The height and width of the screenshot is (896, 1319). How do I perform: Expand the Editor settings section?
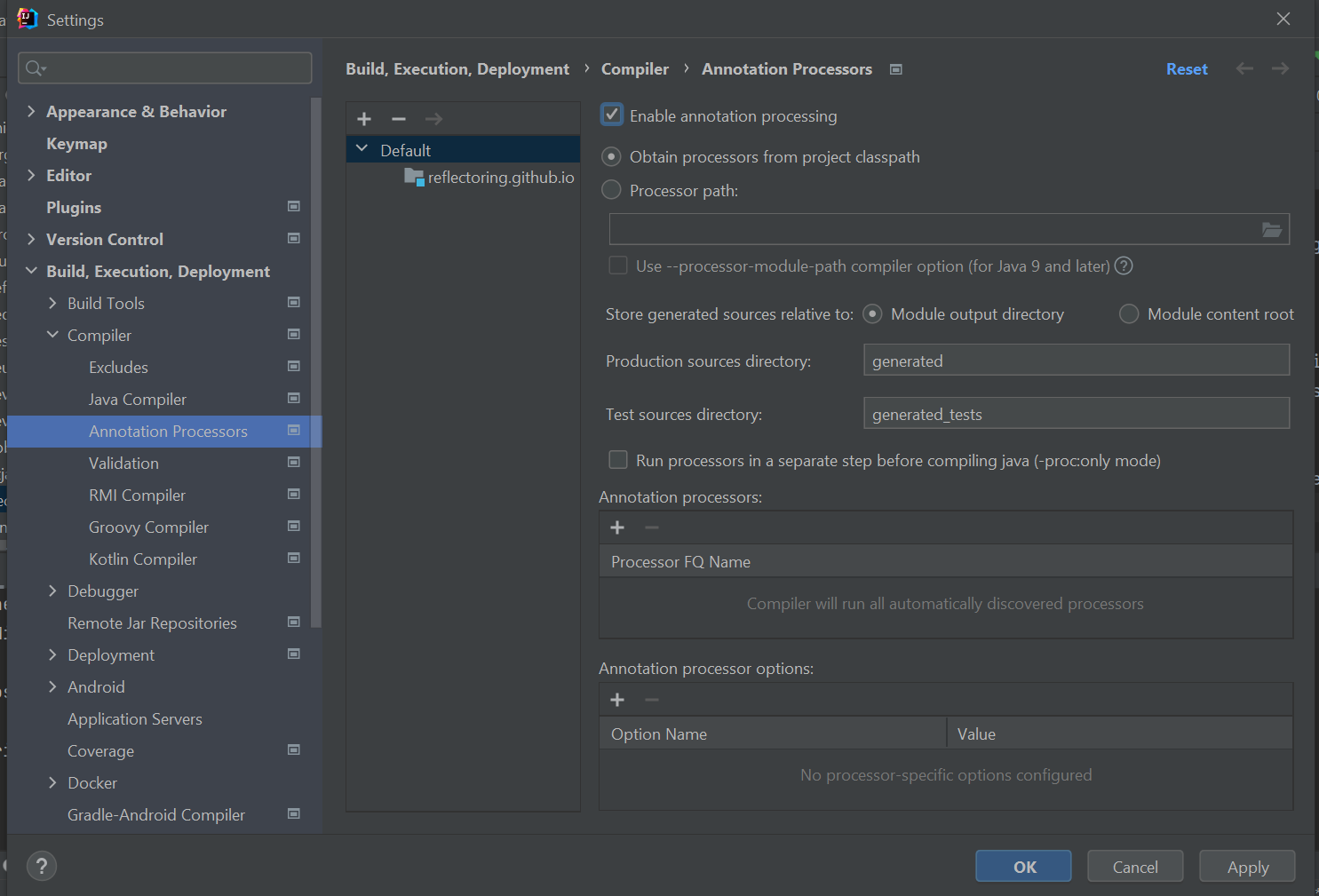pos(31,175)
